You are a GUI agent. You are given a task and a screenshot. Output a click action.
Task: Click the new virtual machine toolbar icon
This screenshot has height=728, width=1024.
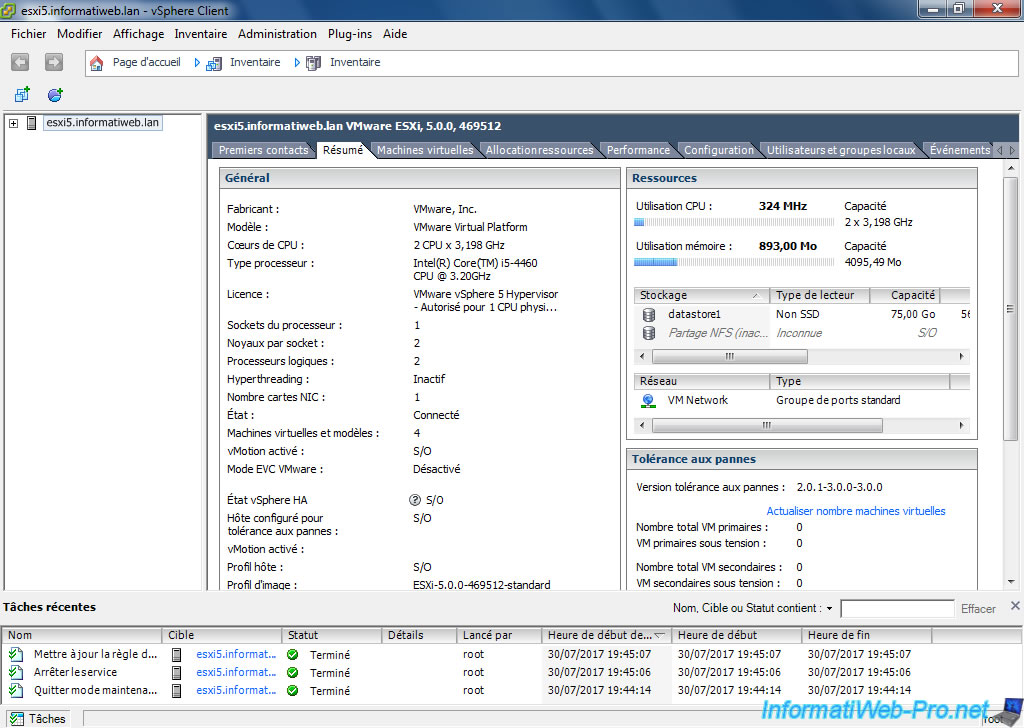pyautogui.click(x=22, y=95)
